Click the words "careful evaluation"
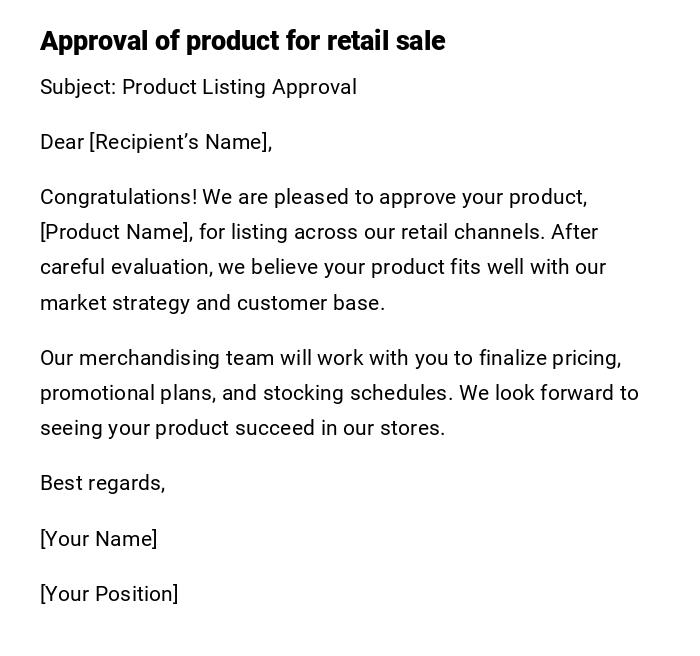The height and width of the screenshot is (656, 700). pyautogui.click(x=125, y=267)
